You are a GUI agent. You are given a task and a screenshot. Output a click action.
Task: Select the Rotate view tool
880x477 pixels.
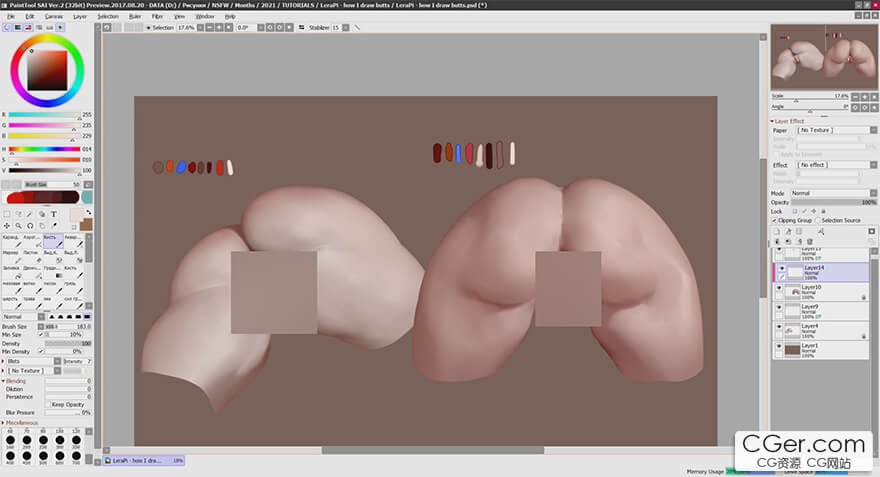coord(30,226)
